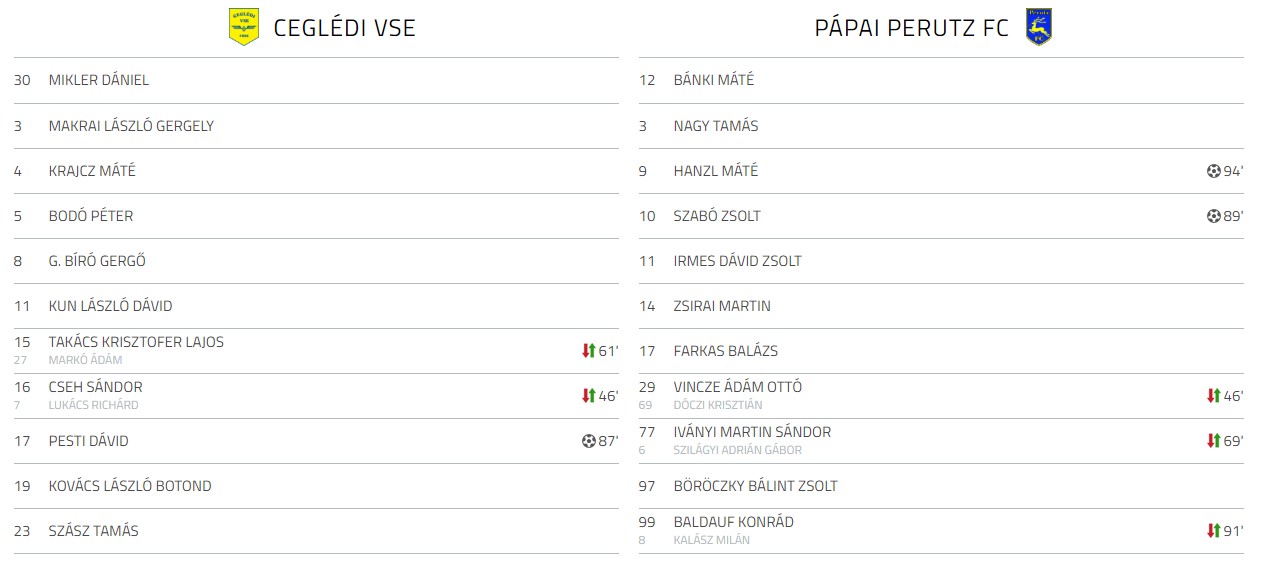Open Ceglédi VSE team name heading
This screenshot has height=570, width=1261.
344,28
